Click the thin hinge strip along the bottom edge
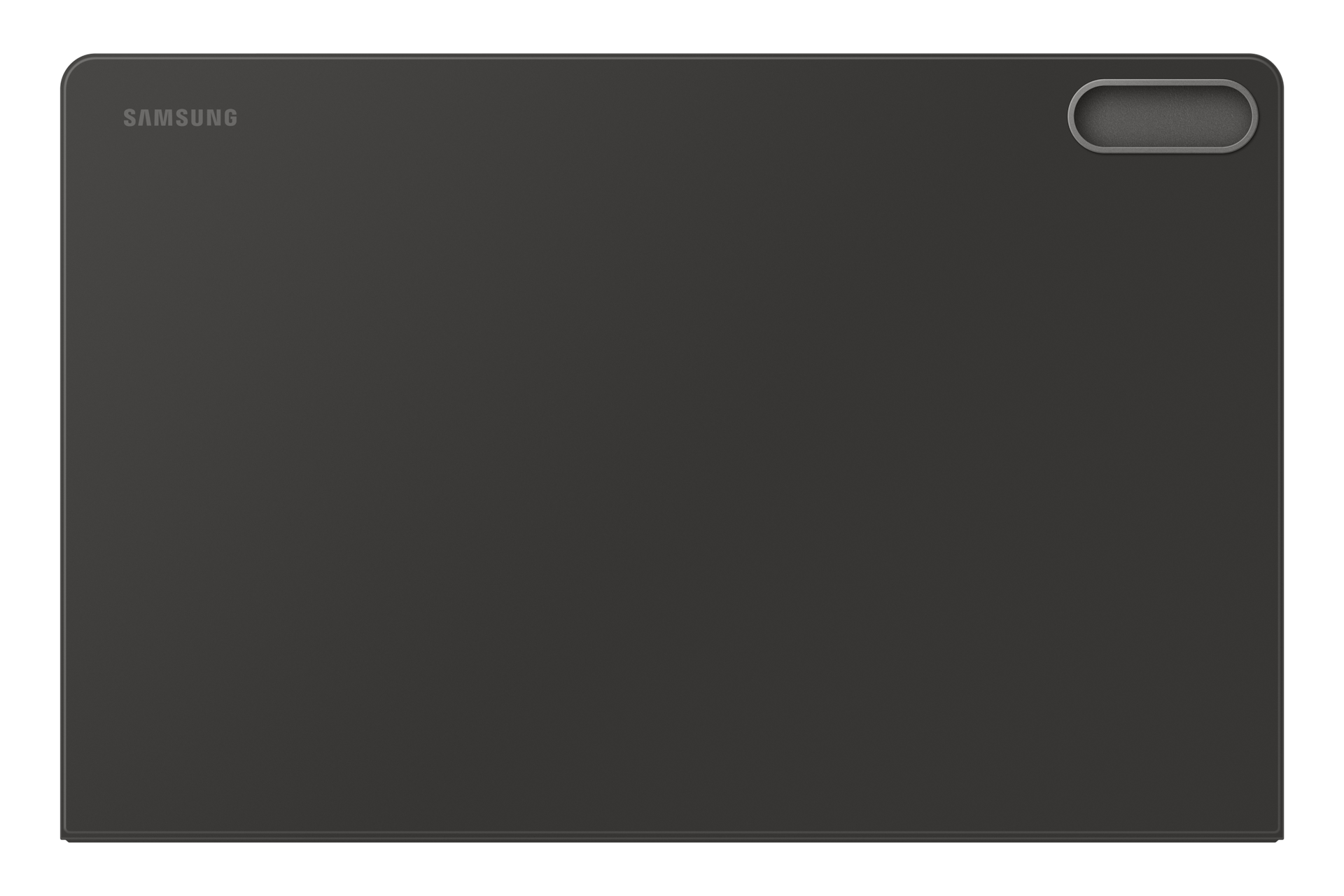The width and height of the screenshot is (1344, 896). 672,836
